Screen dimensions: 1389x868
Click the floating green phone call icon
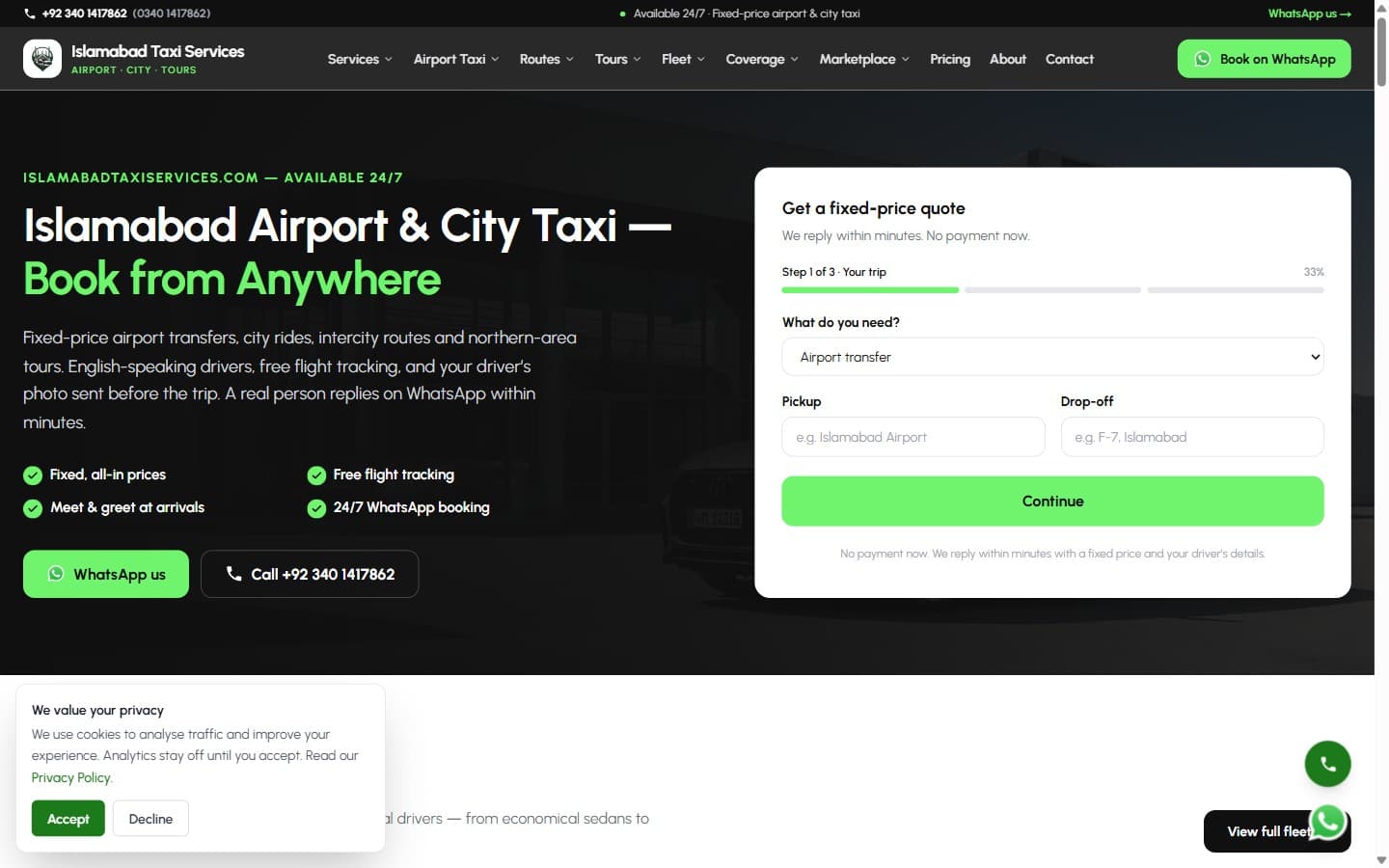(x=1327, y=764)
